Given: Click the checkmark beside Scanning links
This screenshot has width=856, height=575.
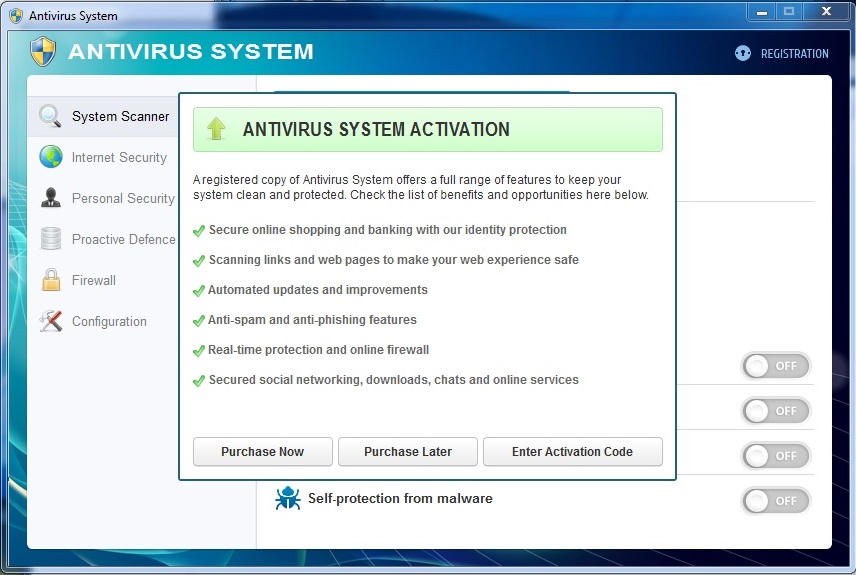Looking at the screenshot, I should tap(199, 260).
